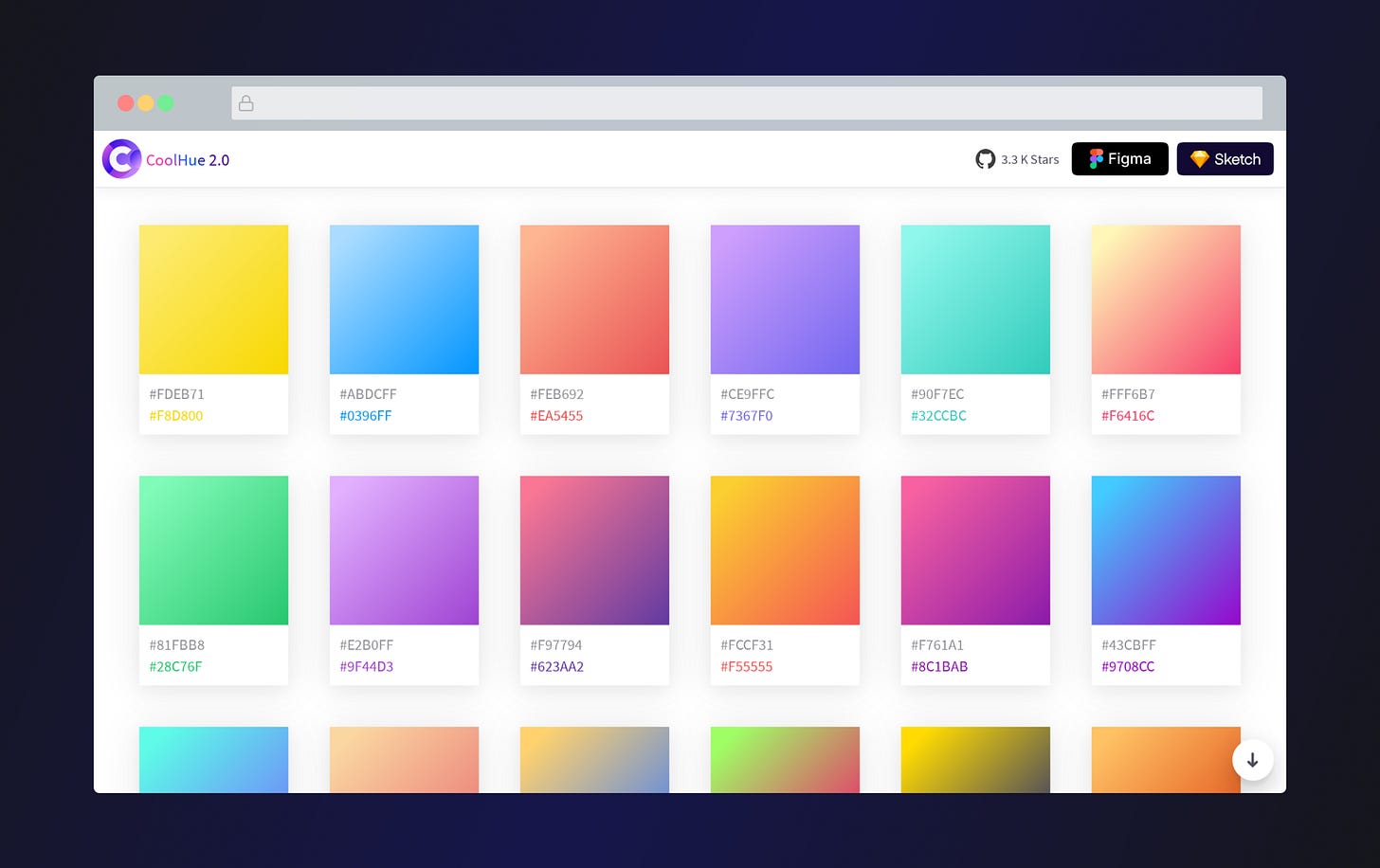Select the blue #ABDCFF gradient swatch
1380x868 pixels.
point(405,299)
